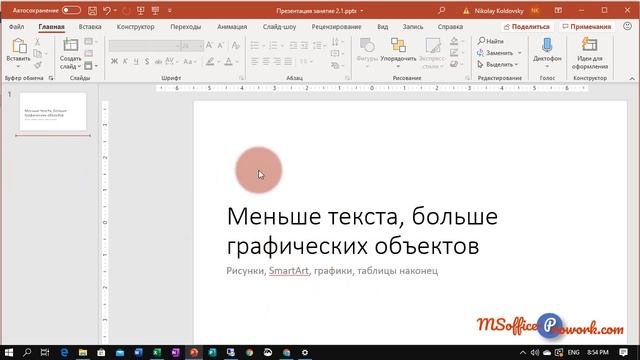Toggle Strikethrough (abc) formatting
Image resolution: width=640 pixels, height=360 pixels.
(x=158, y=61)
